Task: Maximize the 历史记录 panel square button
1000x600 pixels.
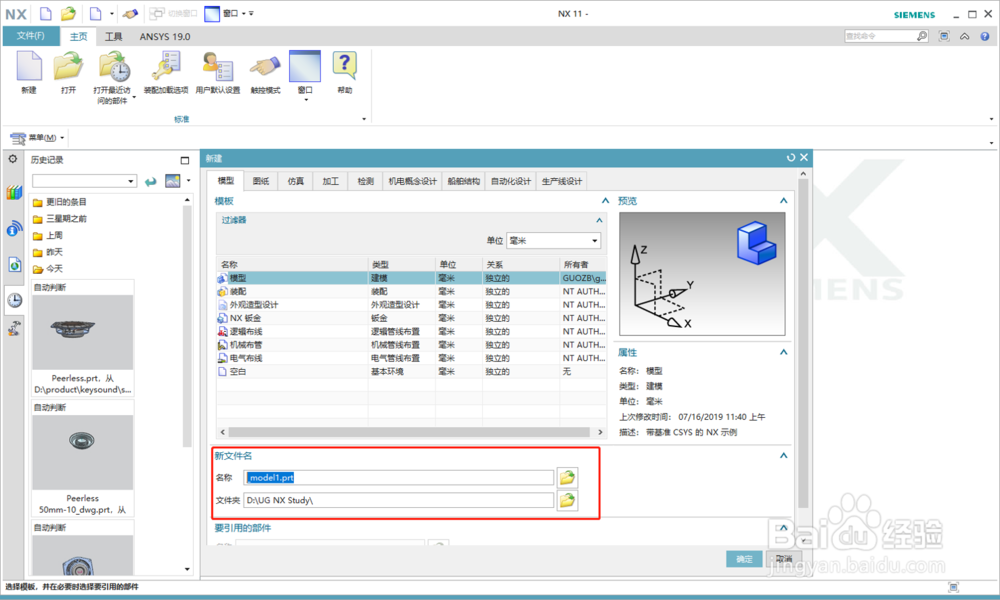Action: tap(185, 160)
